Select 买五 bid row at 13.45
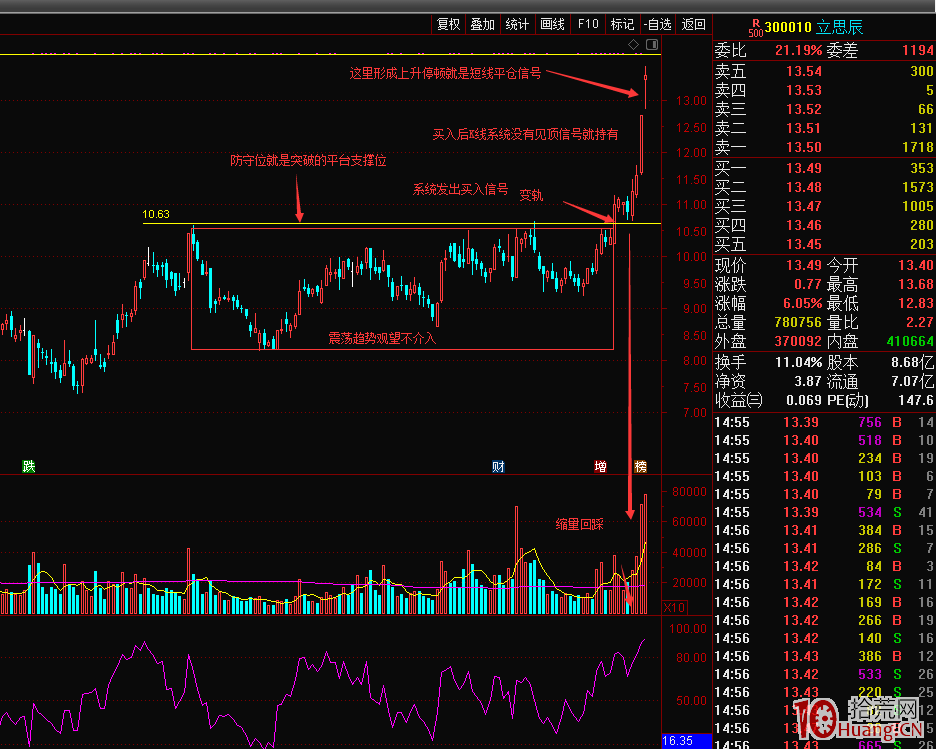Image resolution: width=936 pixels, height=749 pixels. (x=824, y=244)
